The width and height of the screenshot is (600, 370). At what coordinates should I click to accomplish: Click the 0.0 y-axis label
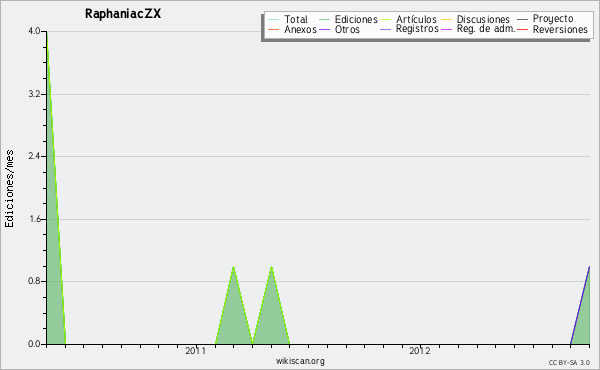click(x=34, y=344)
